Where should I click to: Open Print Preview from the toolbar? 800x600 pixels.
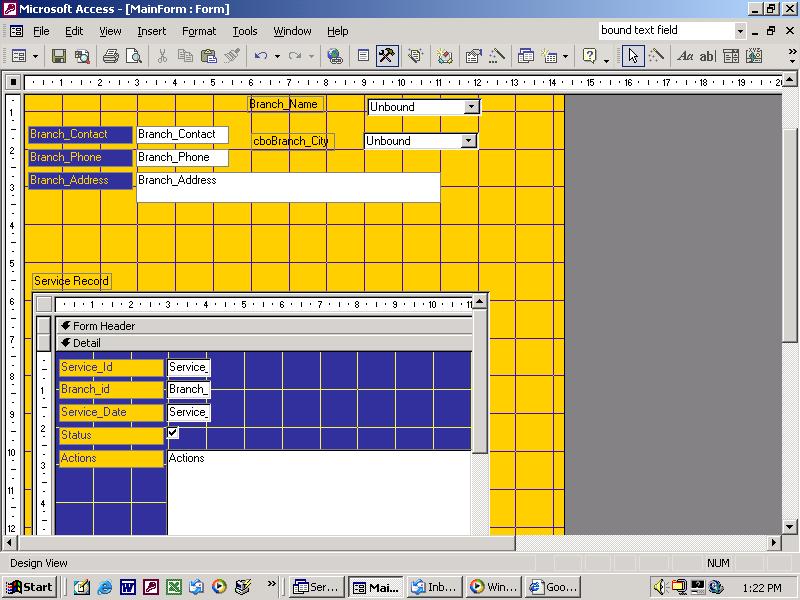pyautogui.click(x=134, y=56)
